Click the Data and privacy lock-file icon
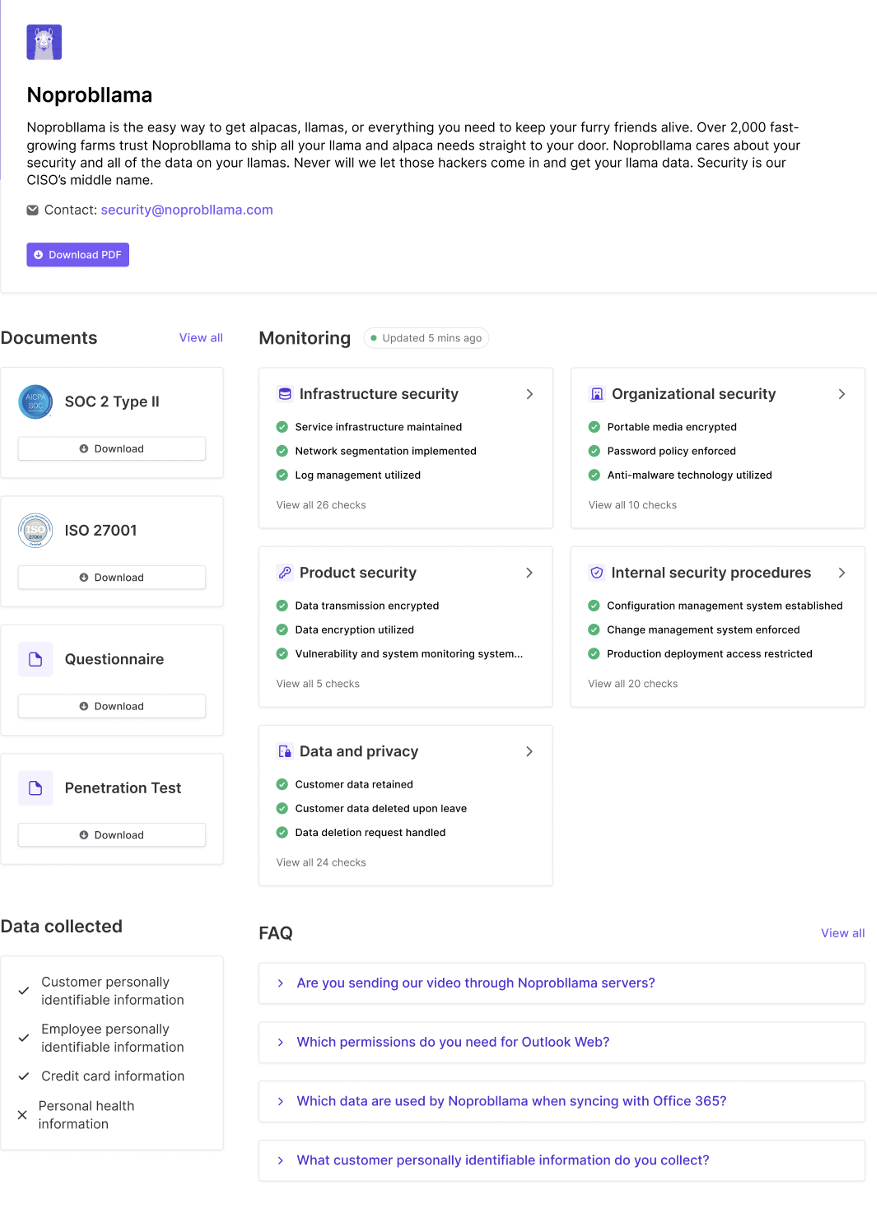877x1210 pixels. tap(285, 752)
